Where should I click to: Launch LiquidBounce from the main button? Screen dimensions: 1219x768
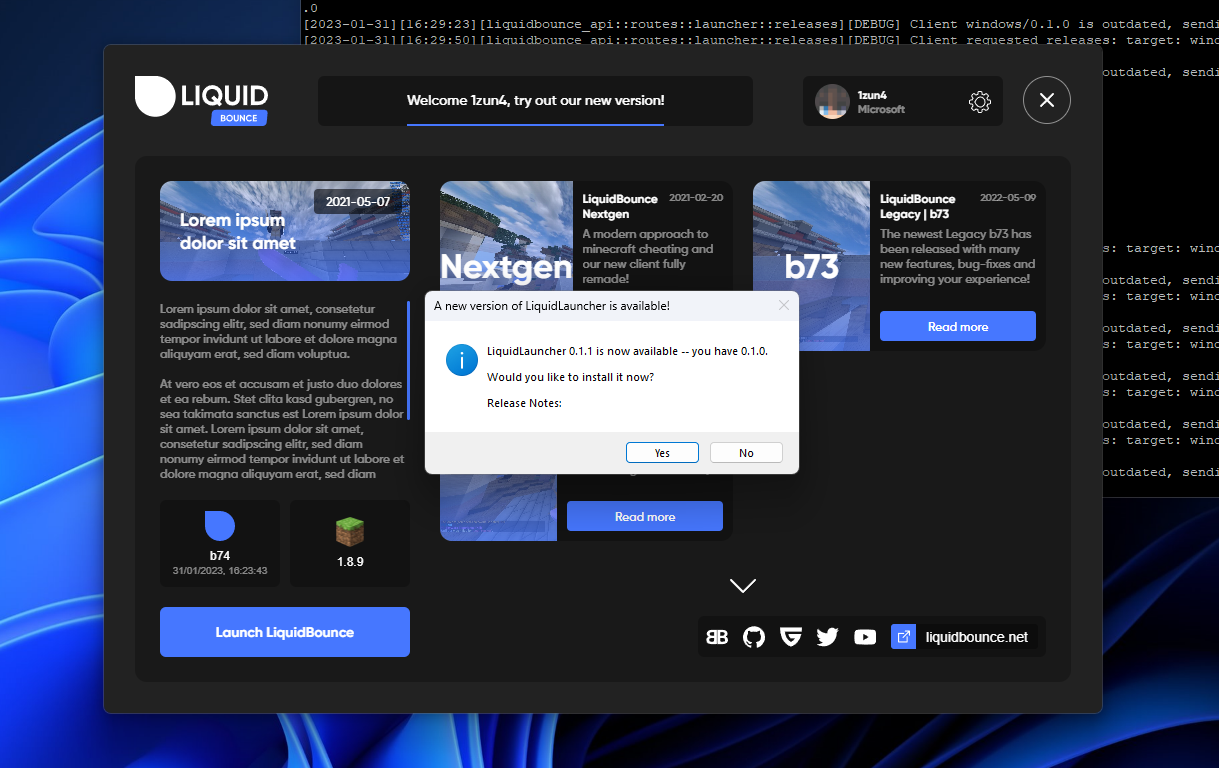[284, 632]
